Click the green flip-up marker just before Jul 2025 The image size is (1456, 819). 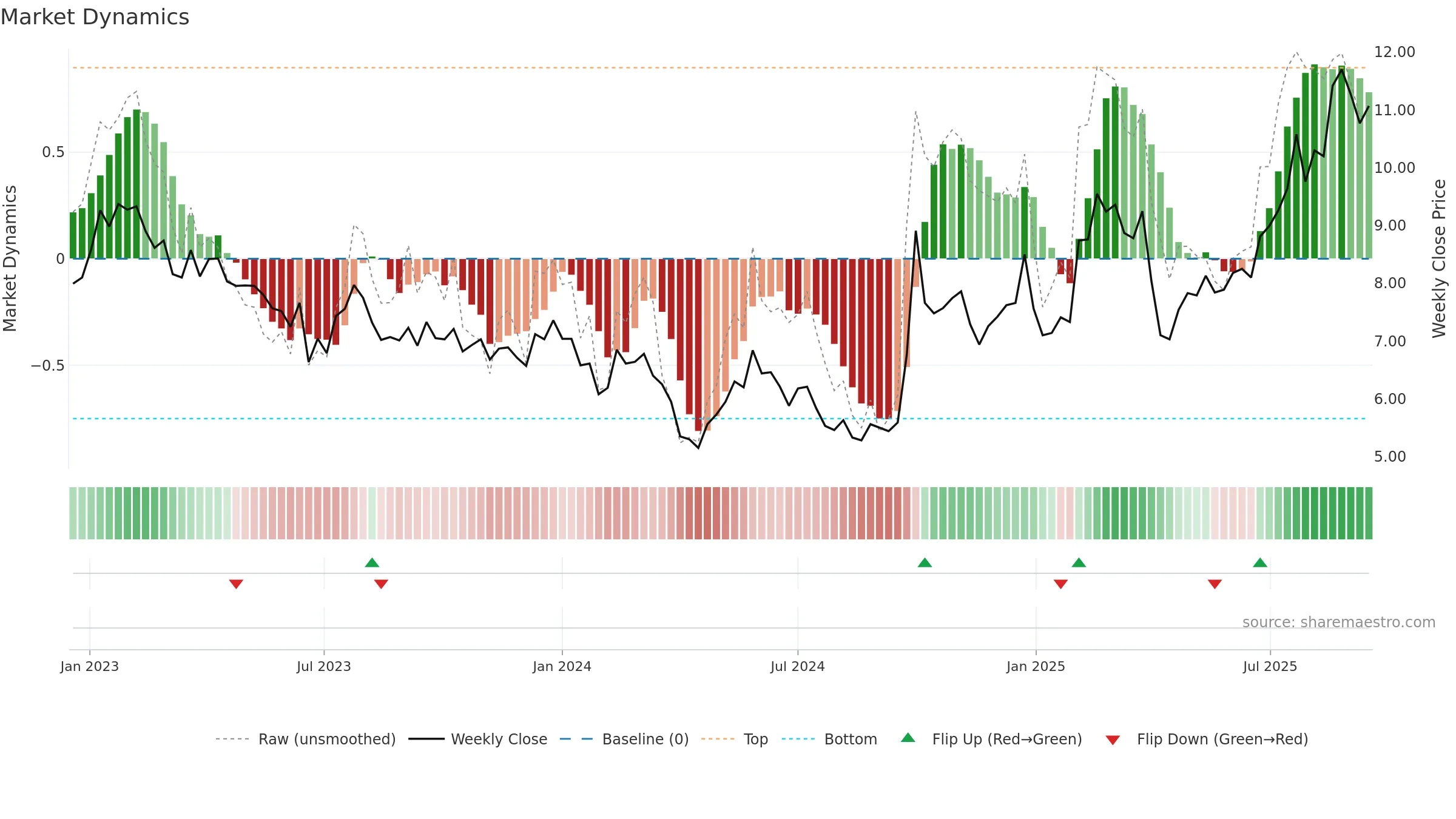[x=1260, y=562]
